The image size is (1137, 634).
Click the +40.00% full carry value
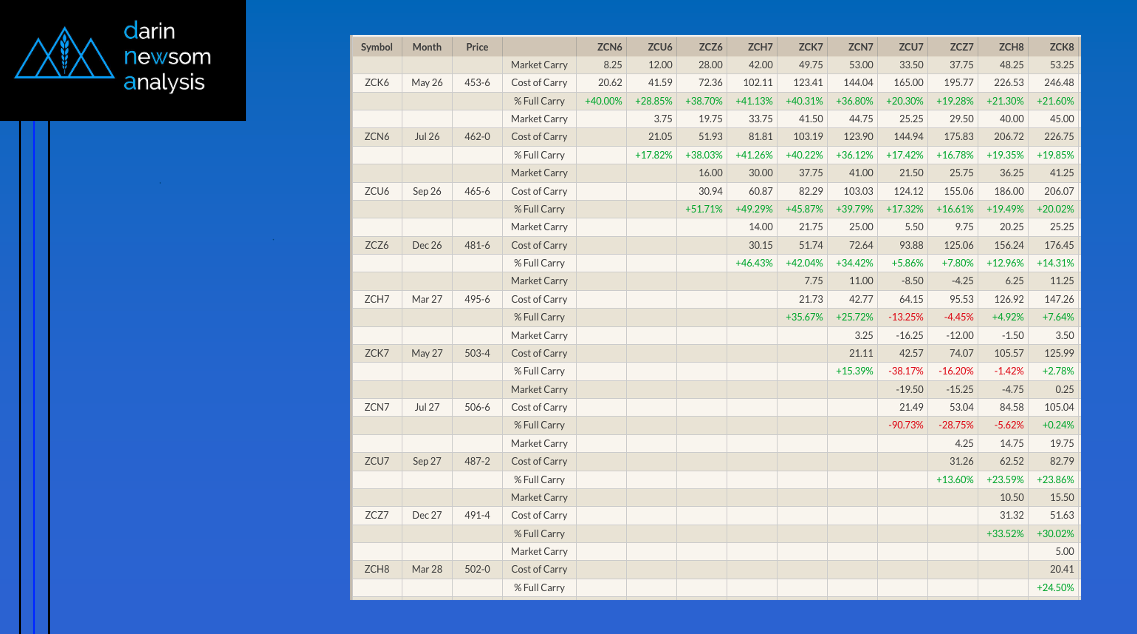pyautogui.click(x=604, y=101)
